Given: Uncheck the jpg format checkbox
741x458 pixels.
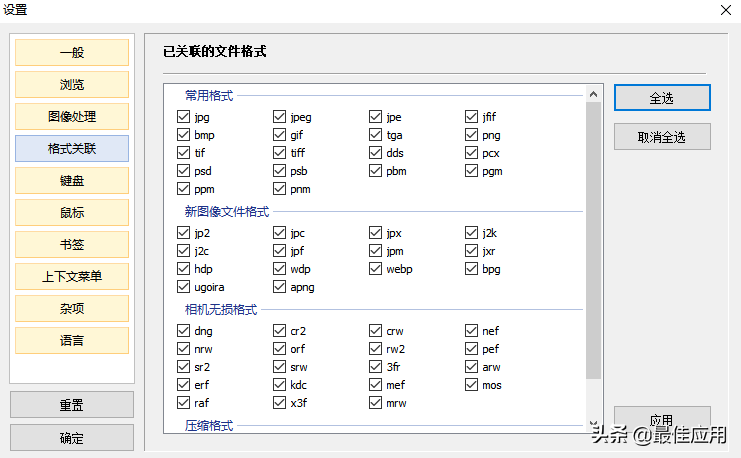Looking at the screenshot, I should coord(183,117).
